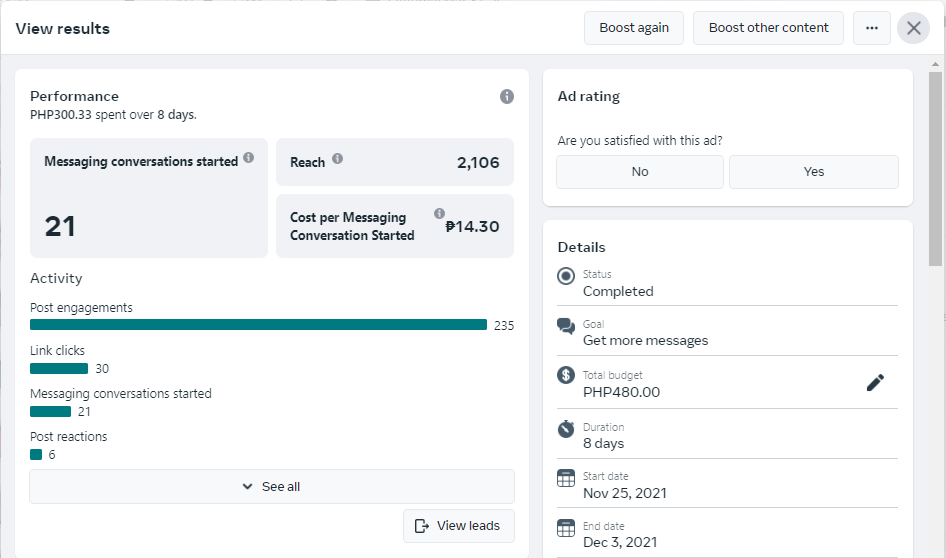This screenshot has height=558, width=946.
Task: Click the Boost again button
Action: pyautogui.click(x=634, y=28)
